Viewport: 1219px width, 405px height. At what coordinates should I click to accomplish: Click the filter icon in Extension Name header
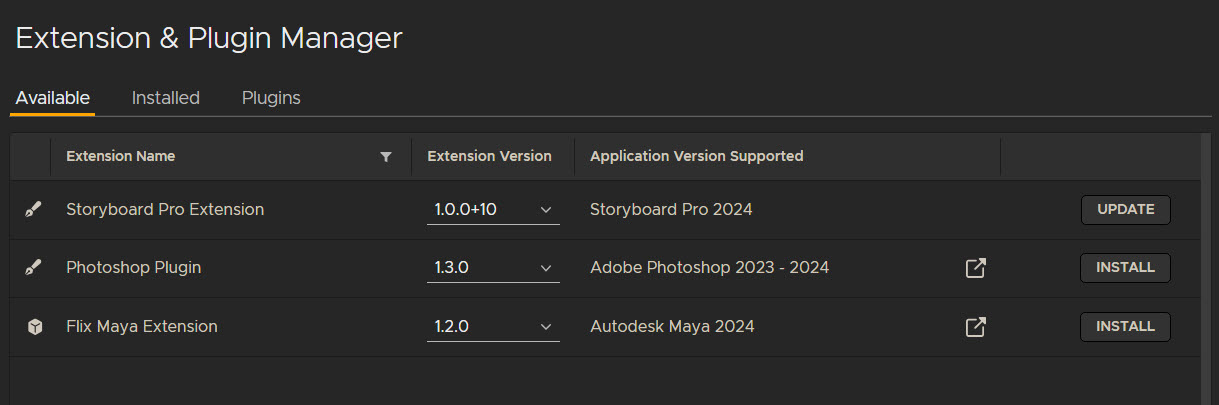[x=386, y=157]
